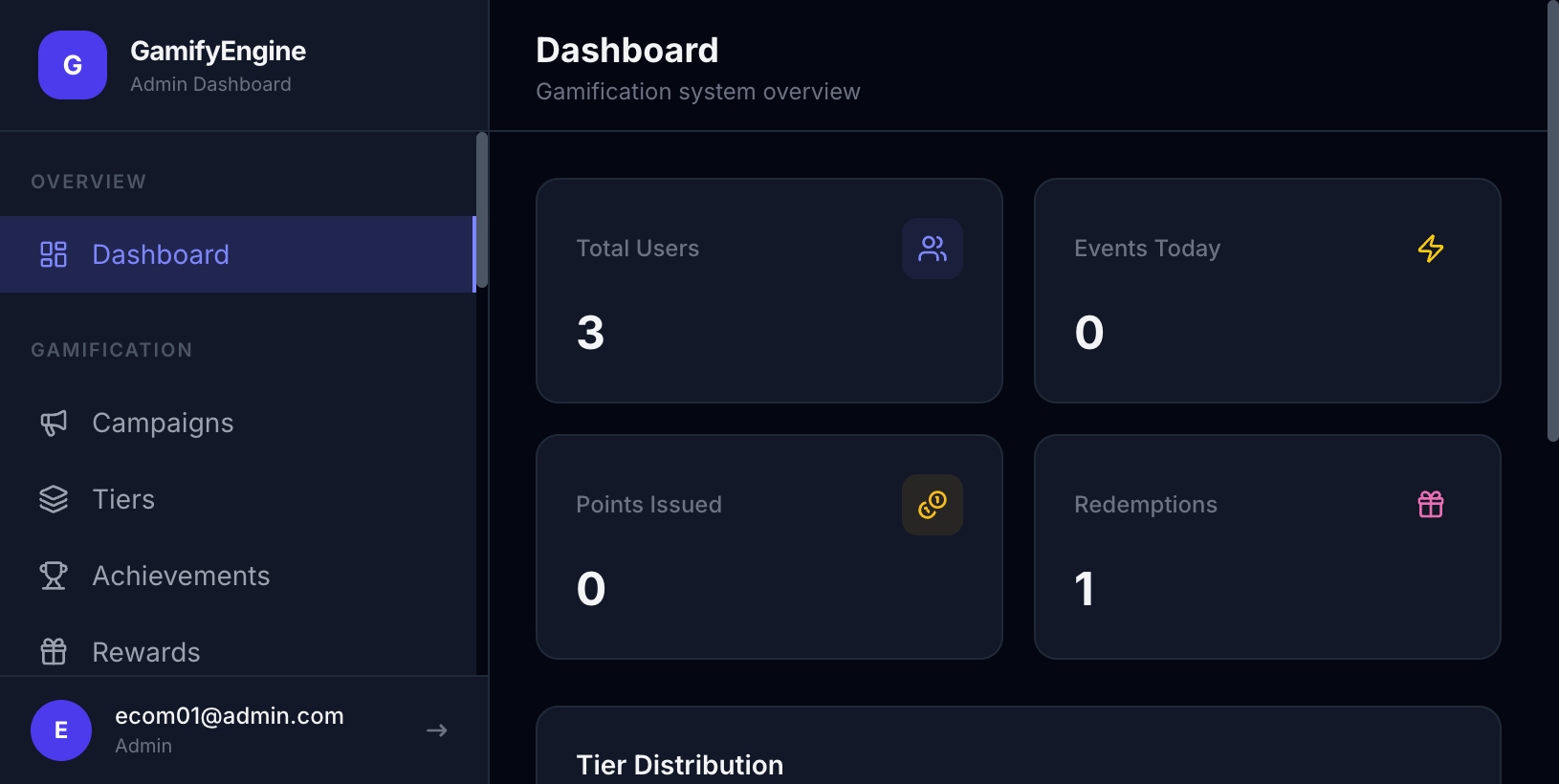Image resolution: width=1559 pixels, height=784 pixels.
Task: Open the Campaigns section
Action: pos(163,423)
